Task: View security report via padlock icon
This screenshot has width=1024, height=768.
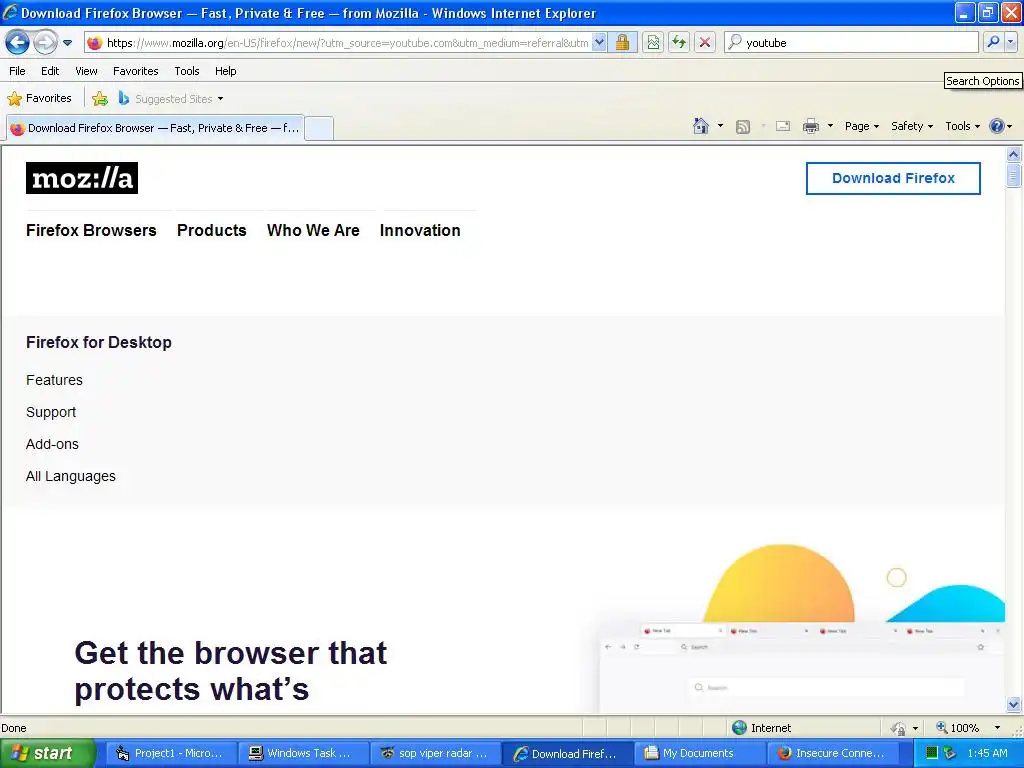Action: click(623, 43)
